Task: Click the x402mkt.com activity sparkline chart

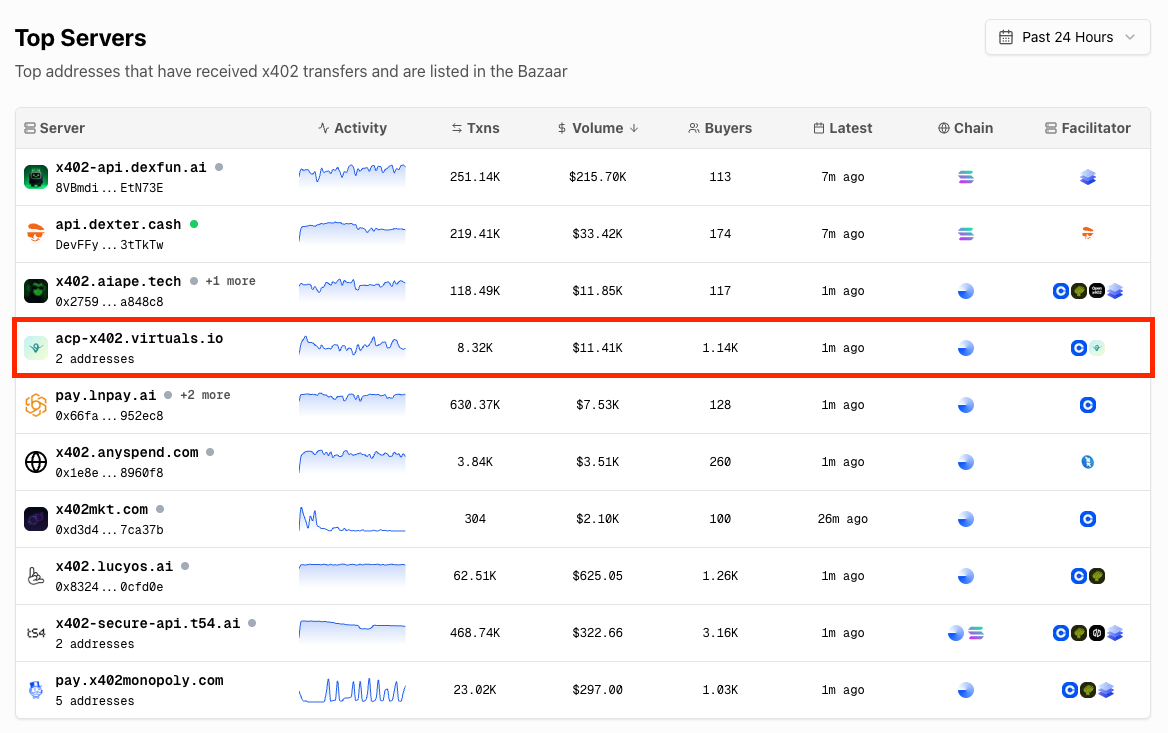Action: 352,519
